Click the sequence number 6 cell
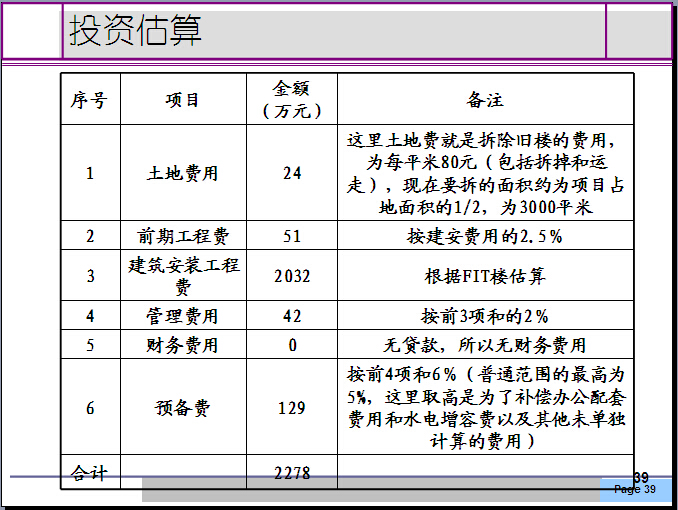The width and height of the screenshot is (678, 510). click(90, 407)
